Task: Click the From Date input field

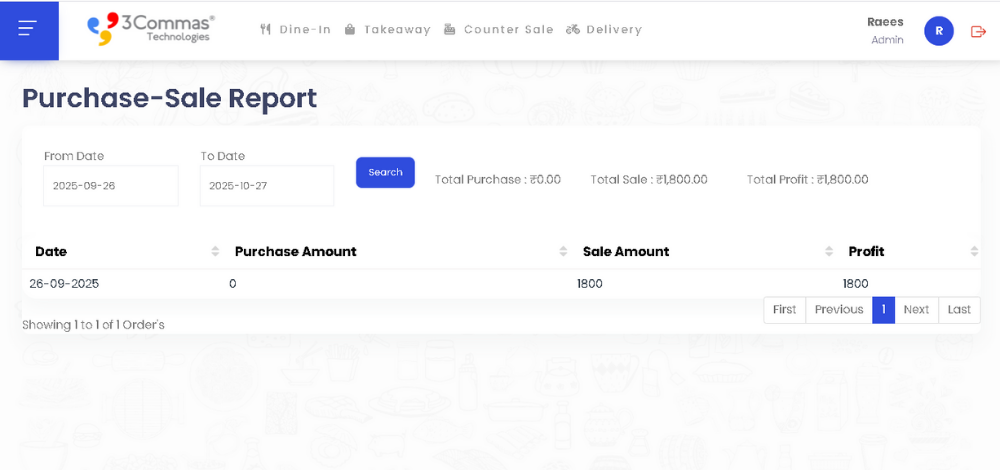Action: [110, 186]
